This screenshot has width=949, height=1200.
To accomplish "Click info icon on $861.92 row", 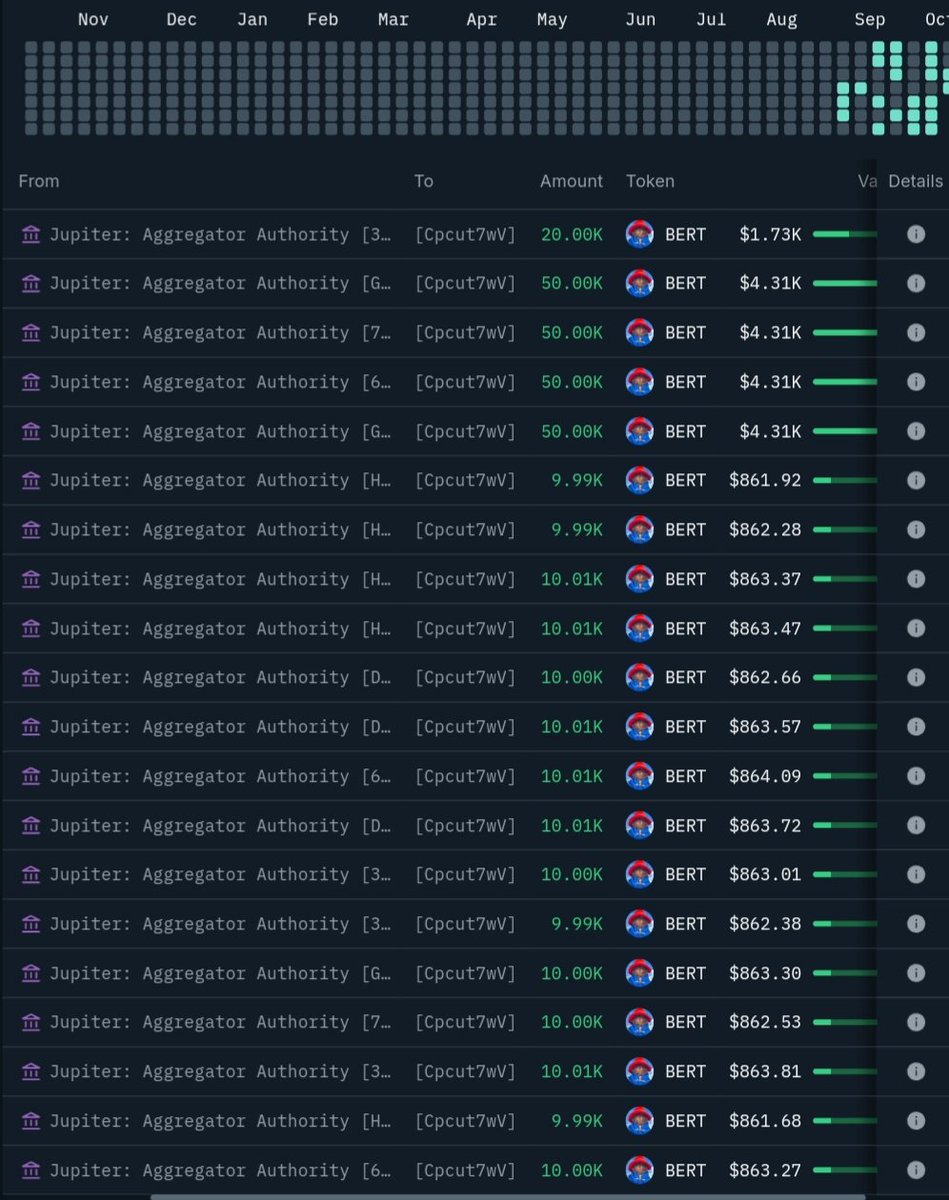I will coord(915,480).
